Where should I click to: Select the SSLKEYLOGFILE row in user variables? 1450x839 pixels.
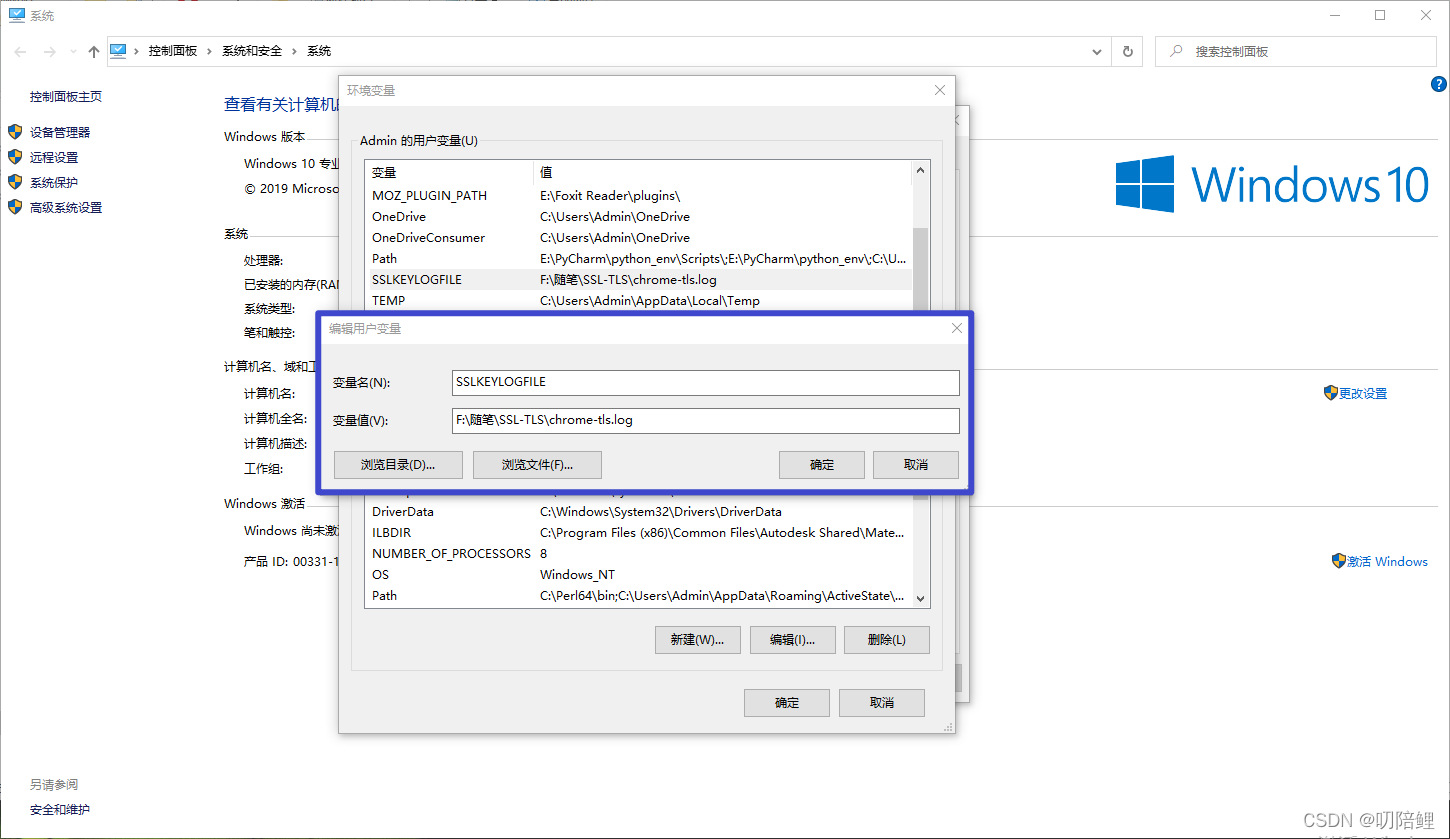[x=638, y=280]
